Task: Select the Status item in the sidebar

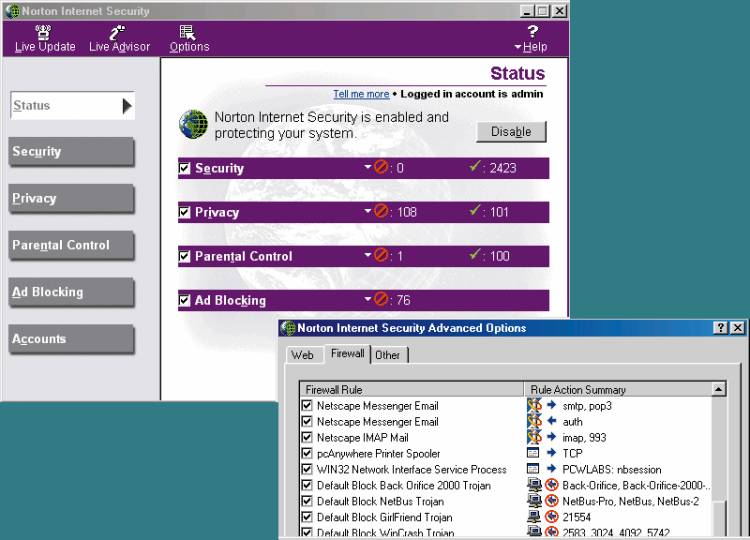Action: [x=73, y=105]
